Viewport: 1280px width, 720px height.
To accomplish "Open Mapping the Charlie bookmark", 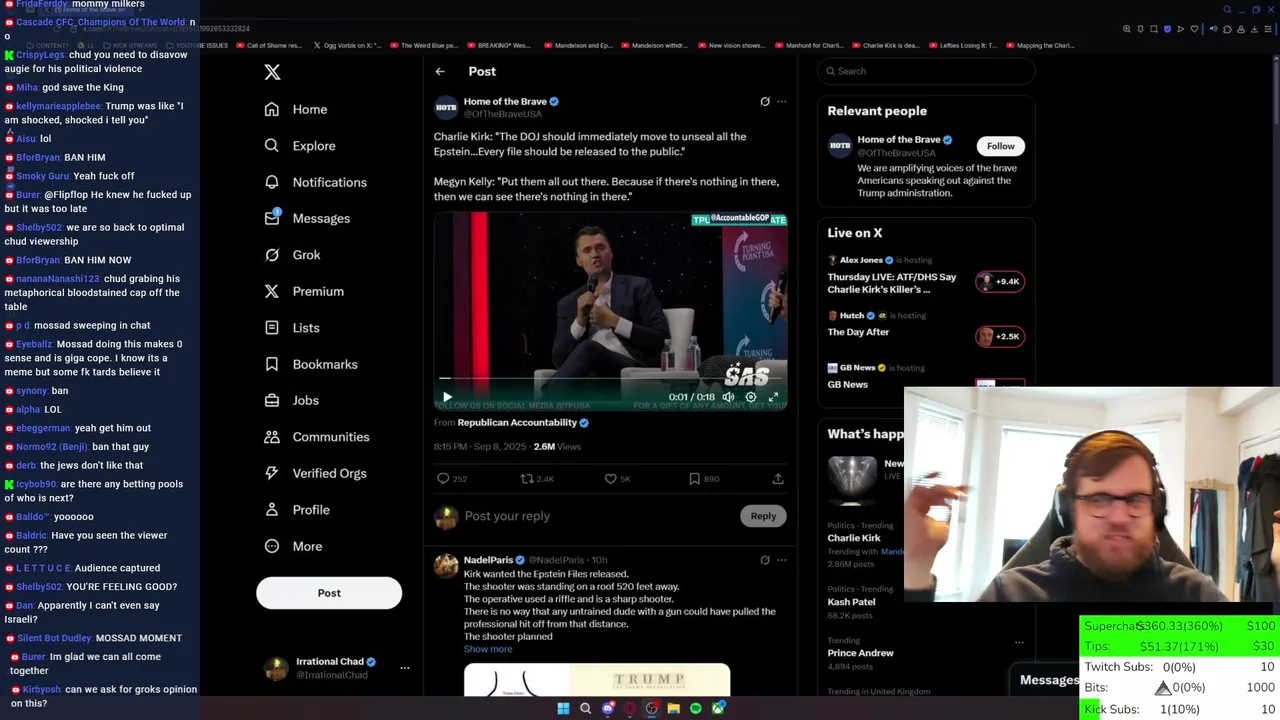I will (1040, 45).
